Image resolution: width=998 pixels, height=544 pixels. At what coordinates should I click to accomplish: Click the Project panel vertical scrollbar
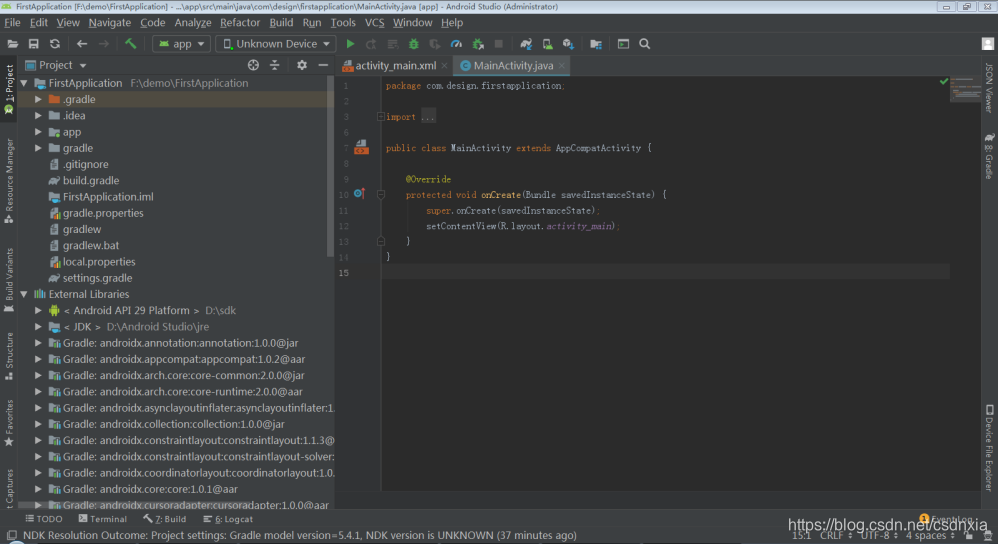330,167
